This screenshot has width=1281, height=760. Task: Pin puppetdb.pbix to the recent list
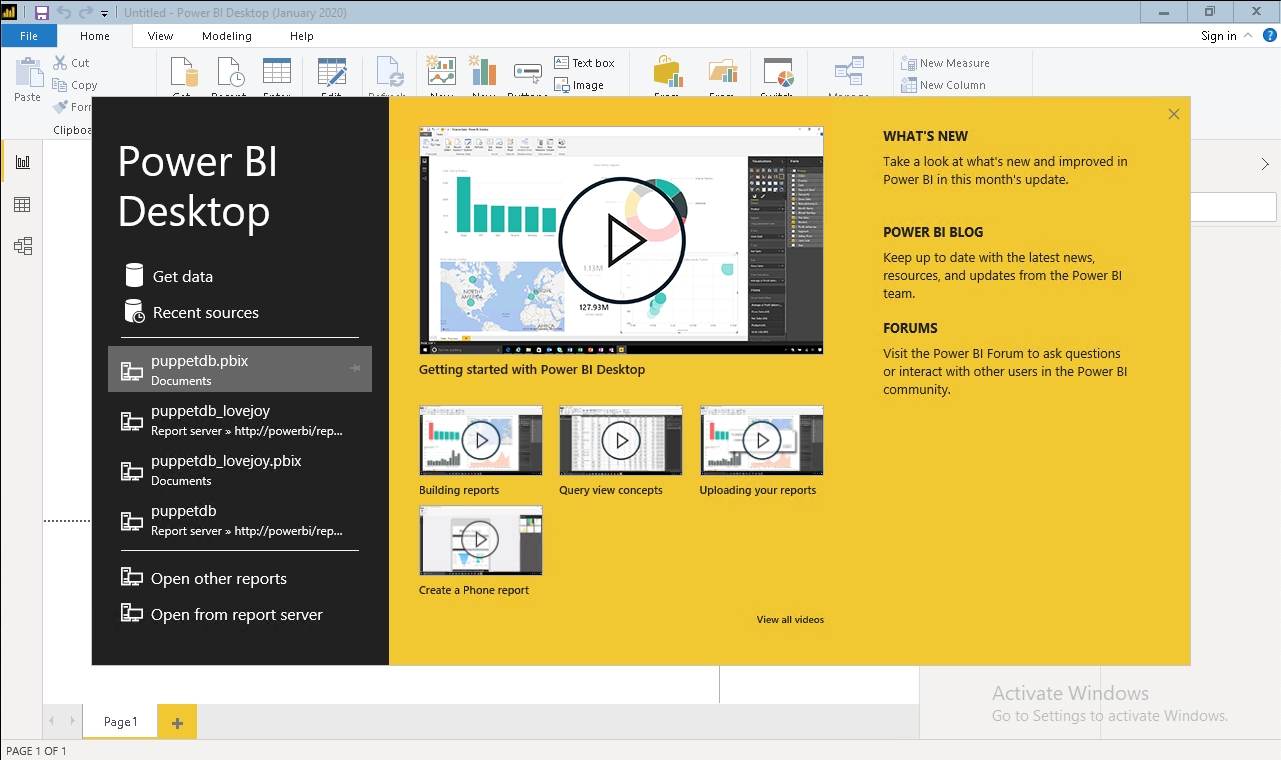354,369
